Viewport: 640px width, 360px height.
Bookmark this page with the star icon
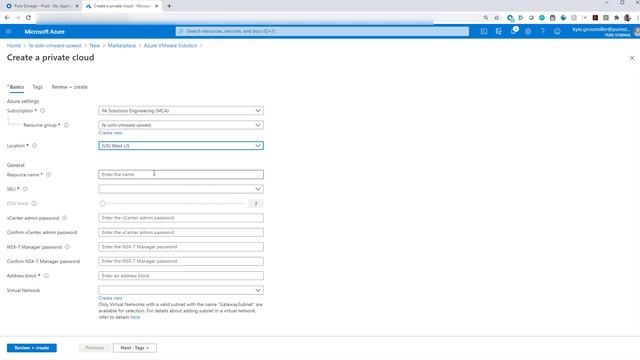pyautogui.click(x=497, y=18)
